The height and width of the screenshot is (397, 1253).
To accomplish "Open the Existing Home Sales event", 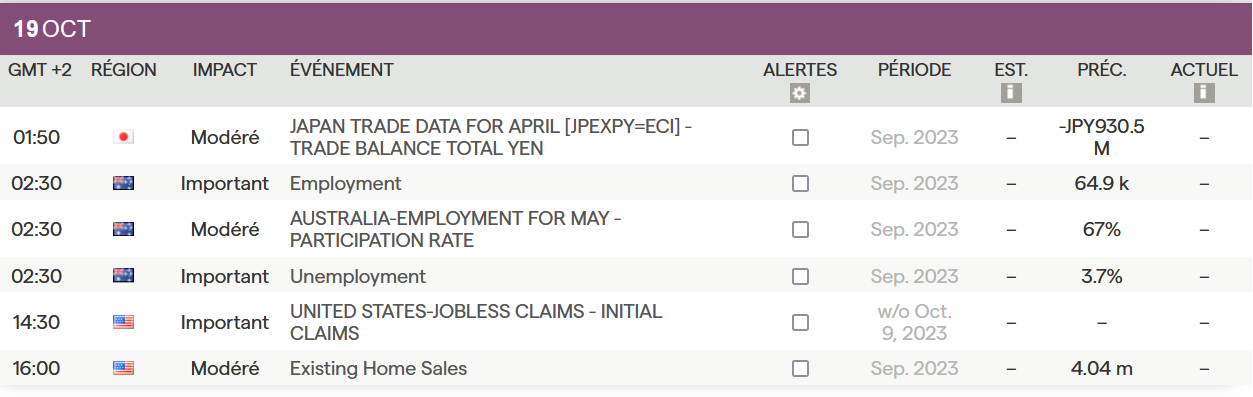I will click(378, 368).
